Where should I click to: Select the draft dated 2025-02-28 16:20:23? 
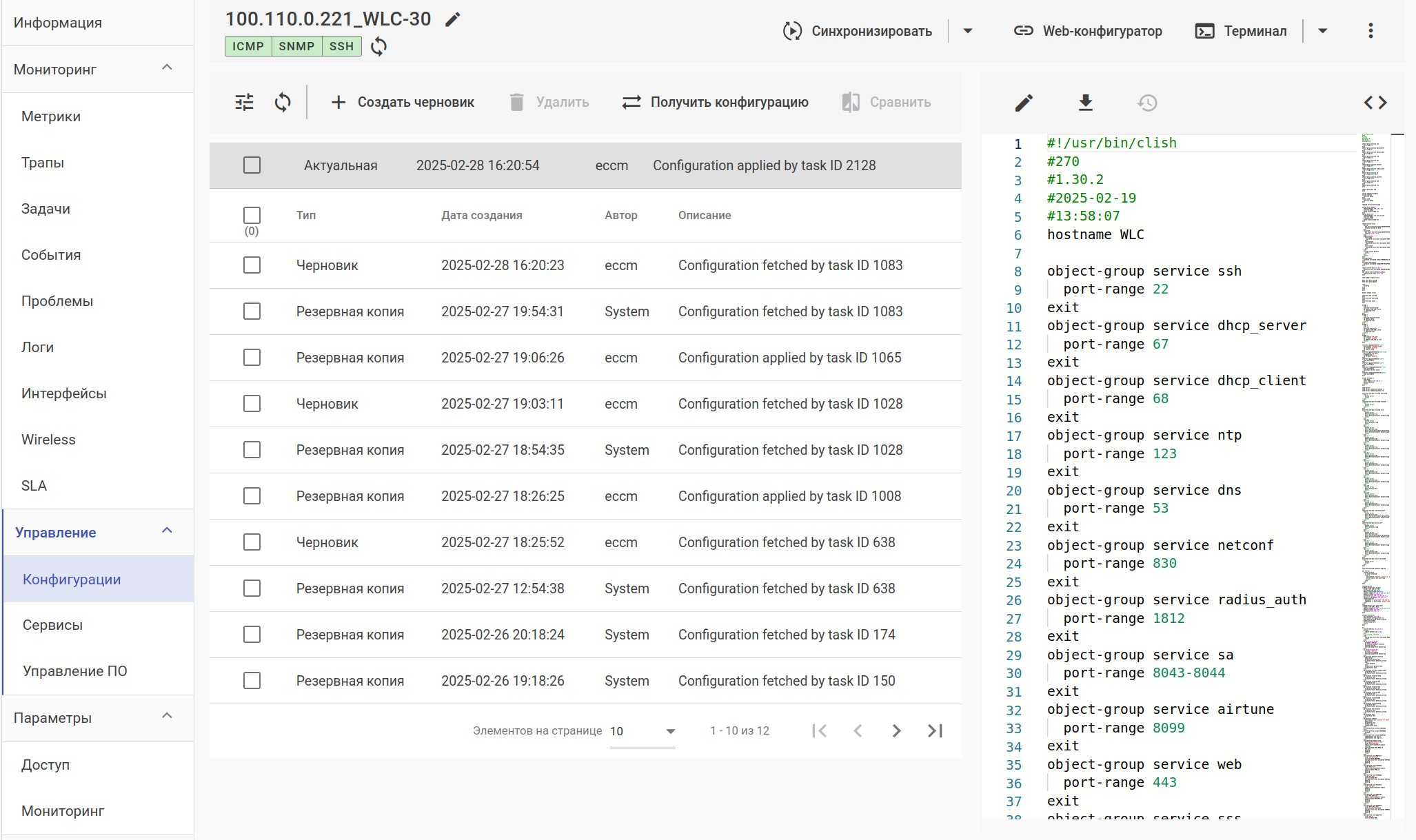point(252,265)
